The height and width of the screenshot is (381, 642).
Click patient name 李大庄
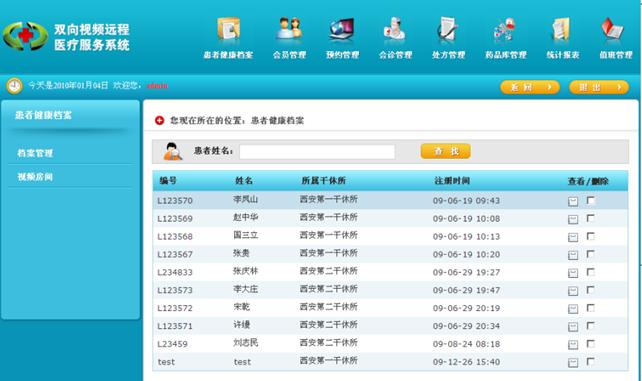pyautogui.click(x=246, y=289)
